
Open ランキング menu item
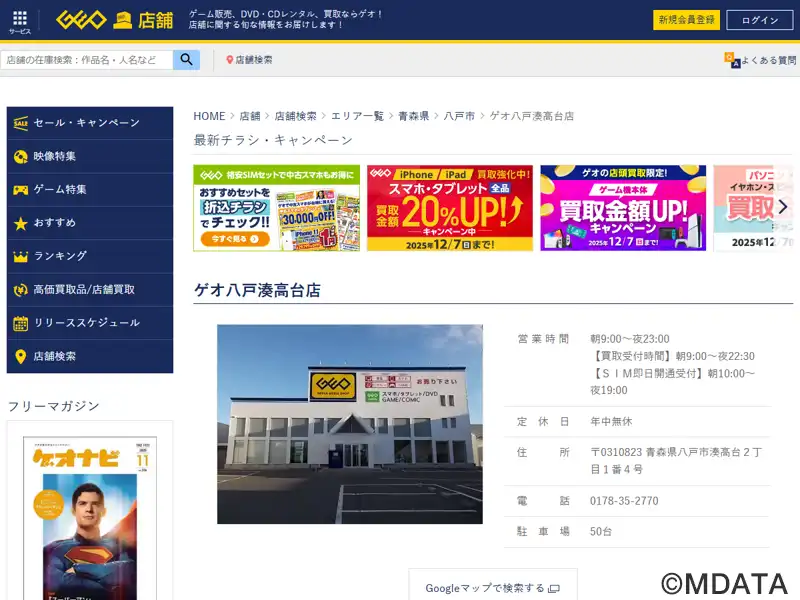tap(90, 256)
